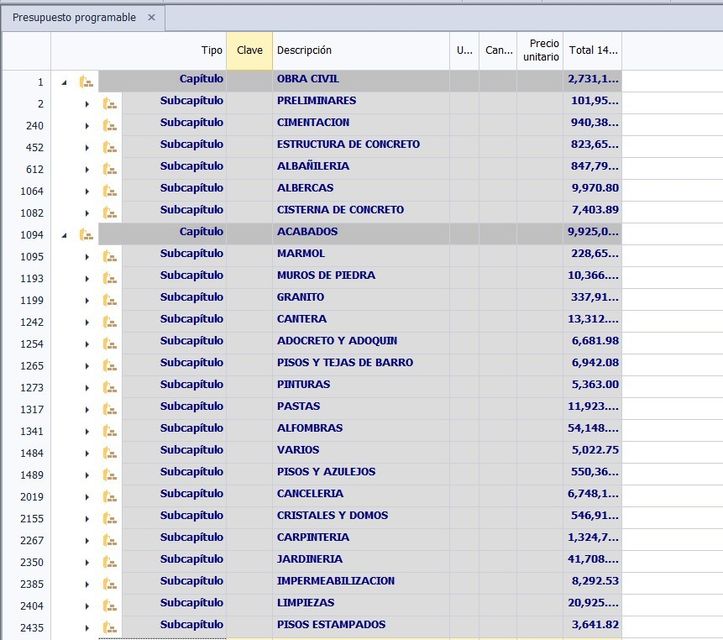Click the folder icon beside CARPINTERIA subchapter
This screenshot has width=723, height=640.
click(x=109, y=540)
